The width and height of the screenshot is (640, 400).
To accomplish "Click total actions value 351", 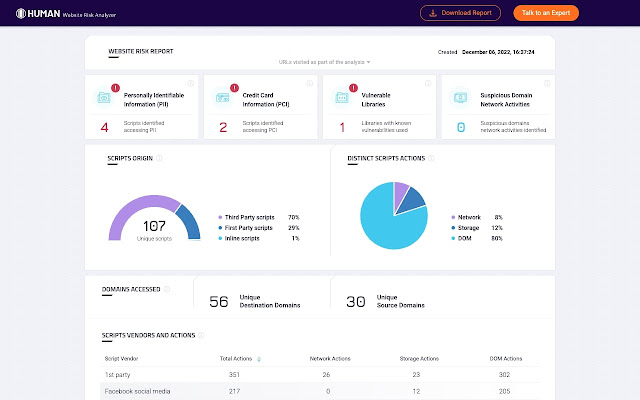I will pyautogui.click(x=234, y=375).
